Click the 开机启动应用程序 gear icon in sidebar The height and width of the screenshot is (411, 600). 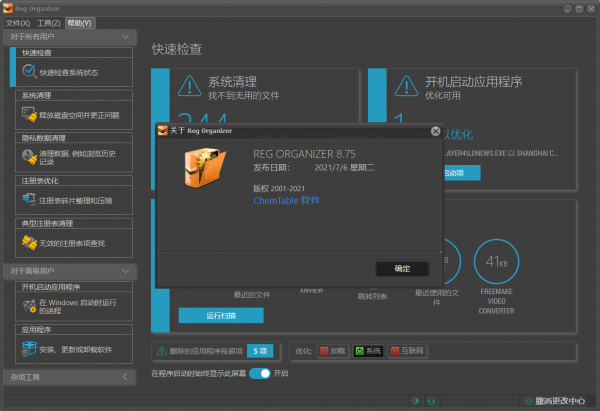[x=29, y=306]
